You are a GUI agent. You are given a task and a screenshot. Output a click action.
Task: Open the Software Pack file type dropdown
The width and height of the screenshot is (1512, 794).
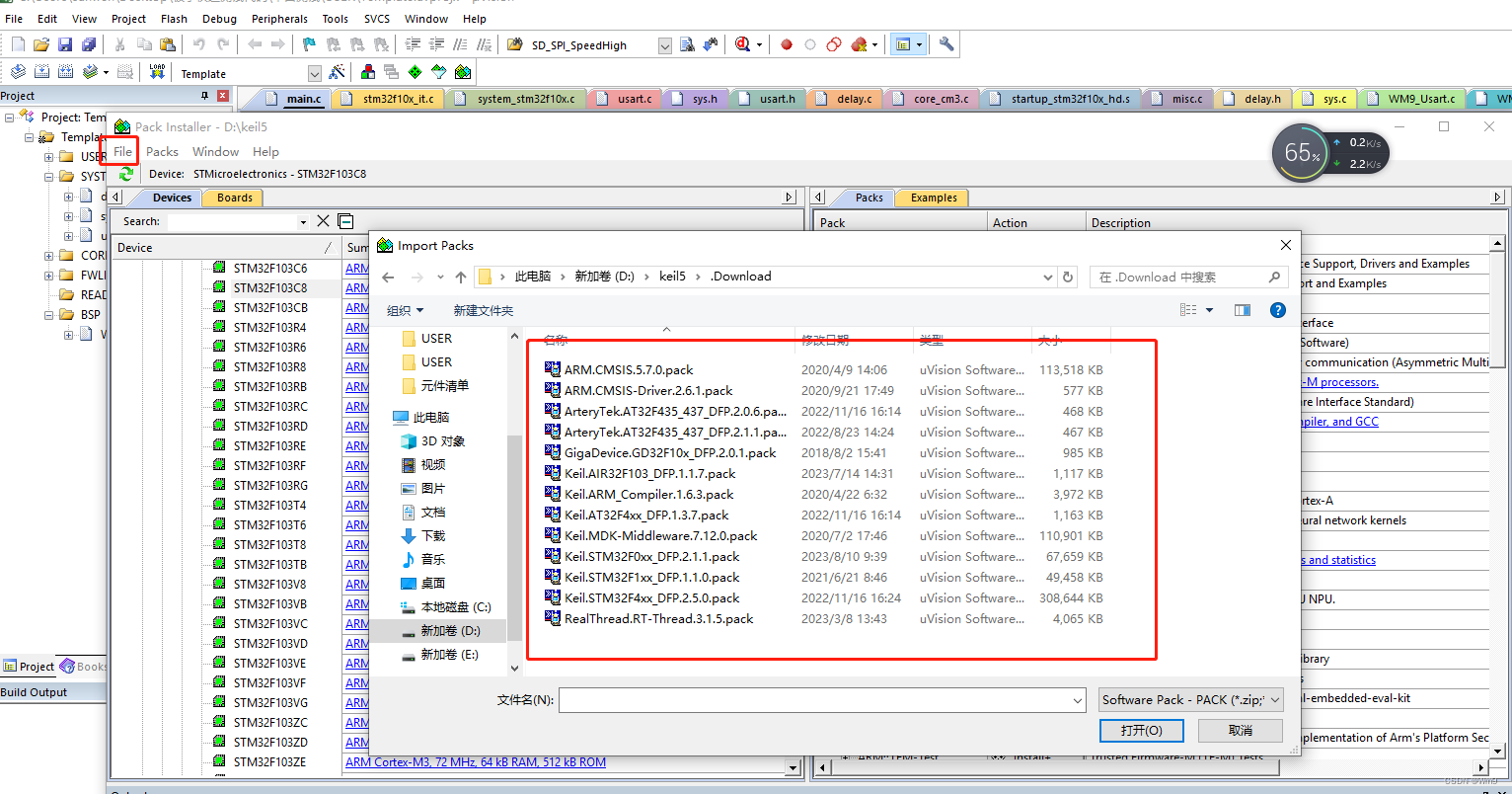1191,700
